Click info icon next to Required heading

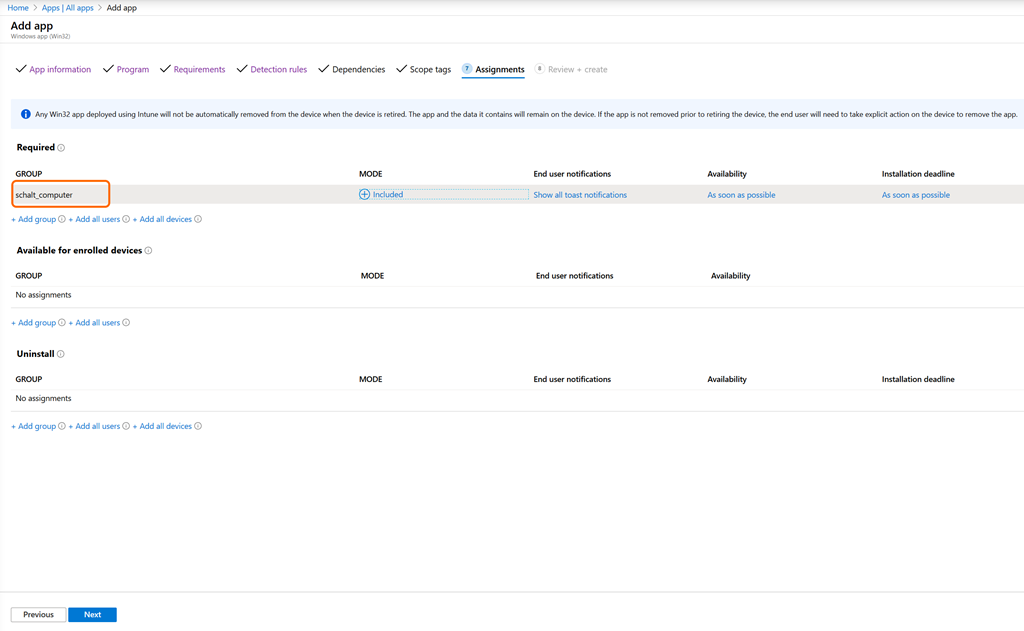[61, 148]
